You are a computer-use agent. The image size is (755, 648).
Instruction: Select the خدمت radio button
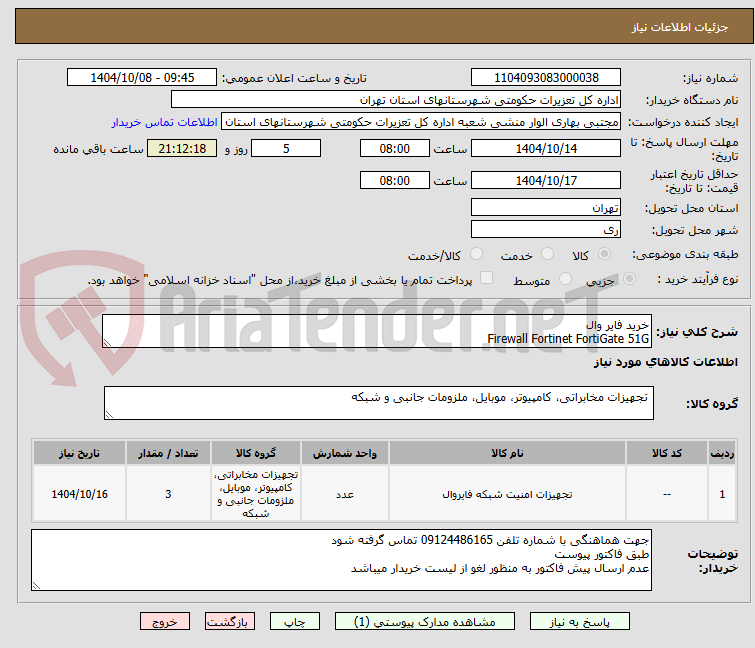[547, 254]
